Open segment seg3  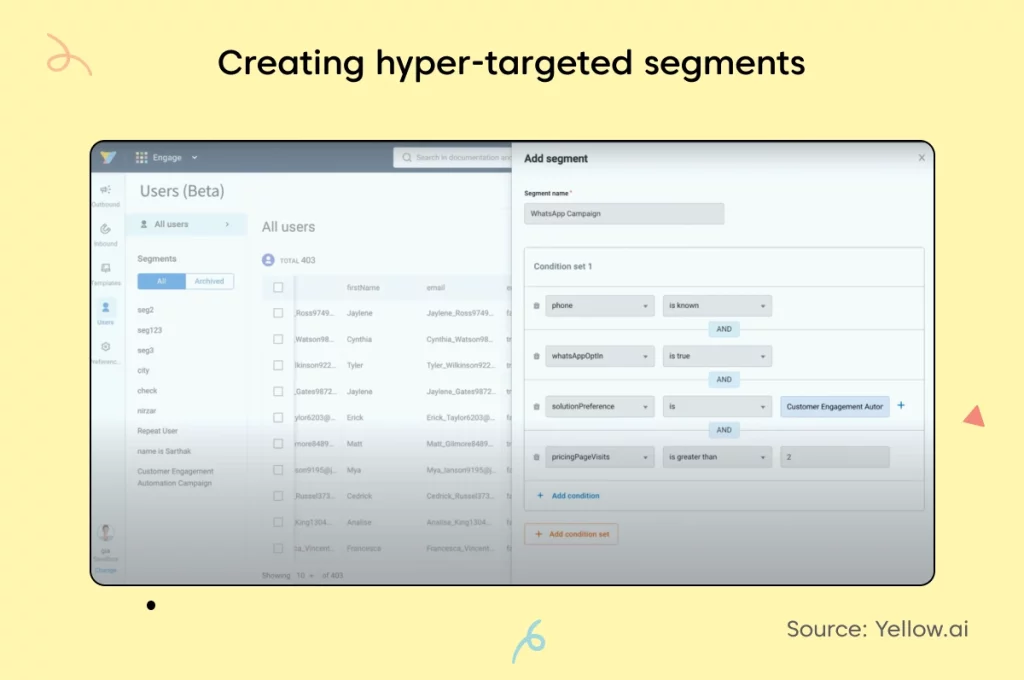(146, 350)
